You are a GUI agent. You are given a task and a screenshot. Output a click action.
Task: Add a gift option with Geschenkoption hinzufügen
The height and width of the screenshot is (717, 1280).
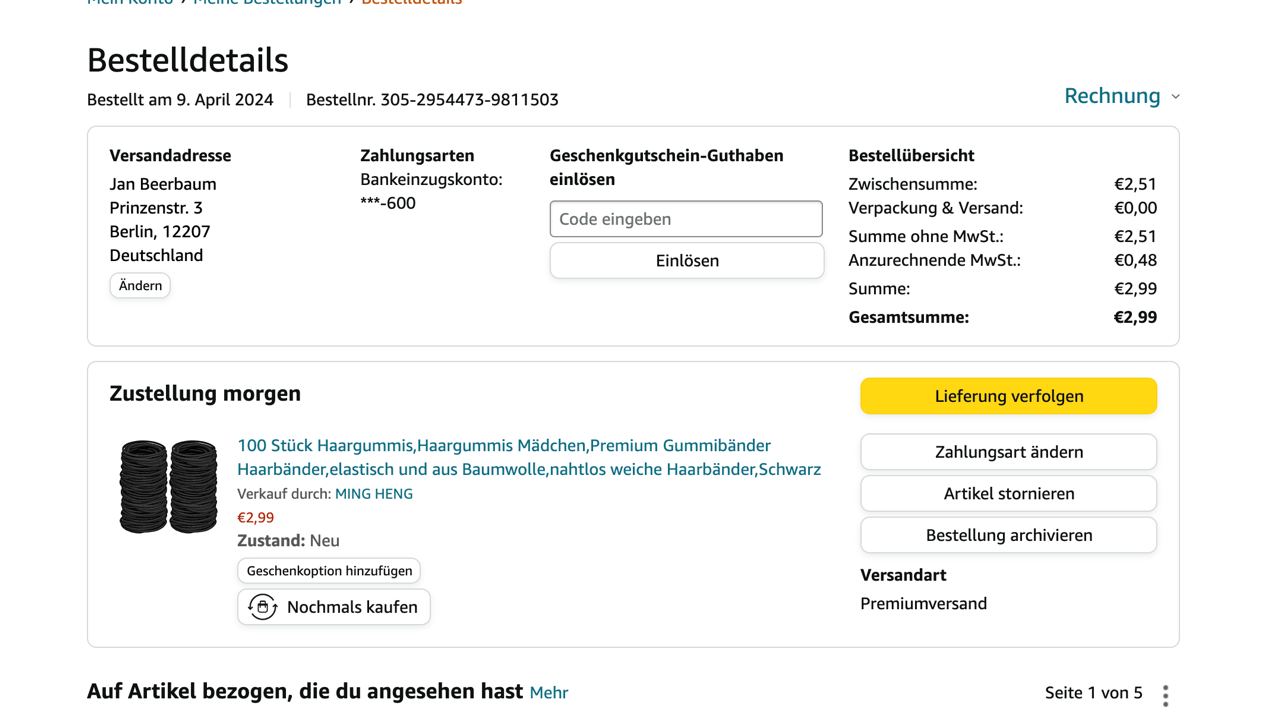(x=329, y=571)
